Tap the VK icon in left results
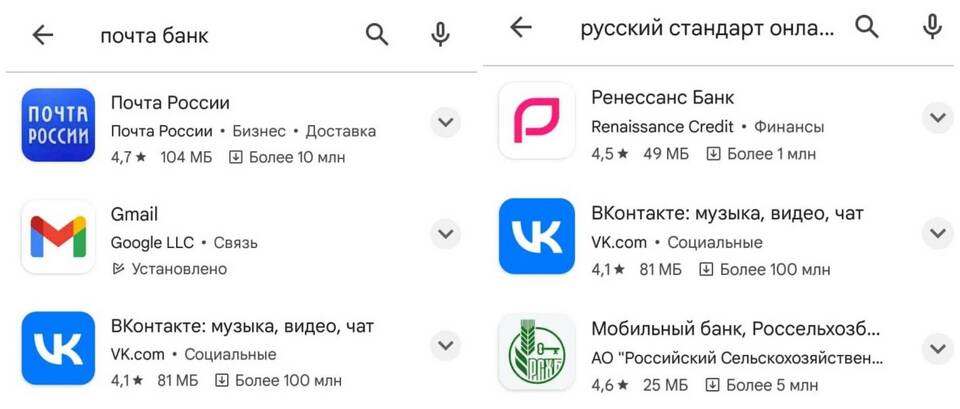960x409 pixels. pyautogui.click(x=58, y=348)
